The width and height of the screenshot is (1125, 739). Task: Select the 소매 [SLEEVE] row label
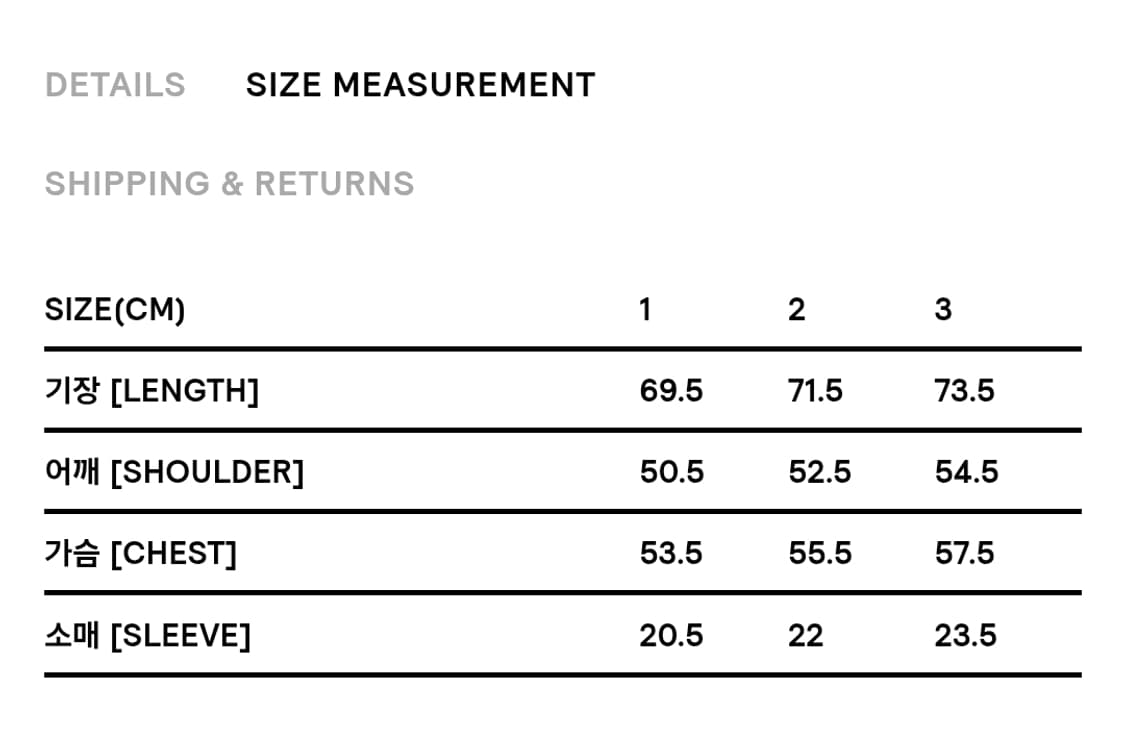(147, 635)
